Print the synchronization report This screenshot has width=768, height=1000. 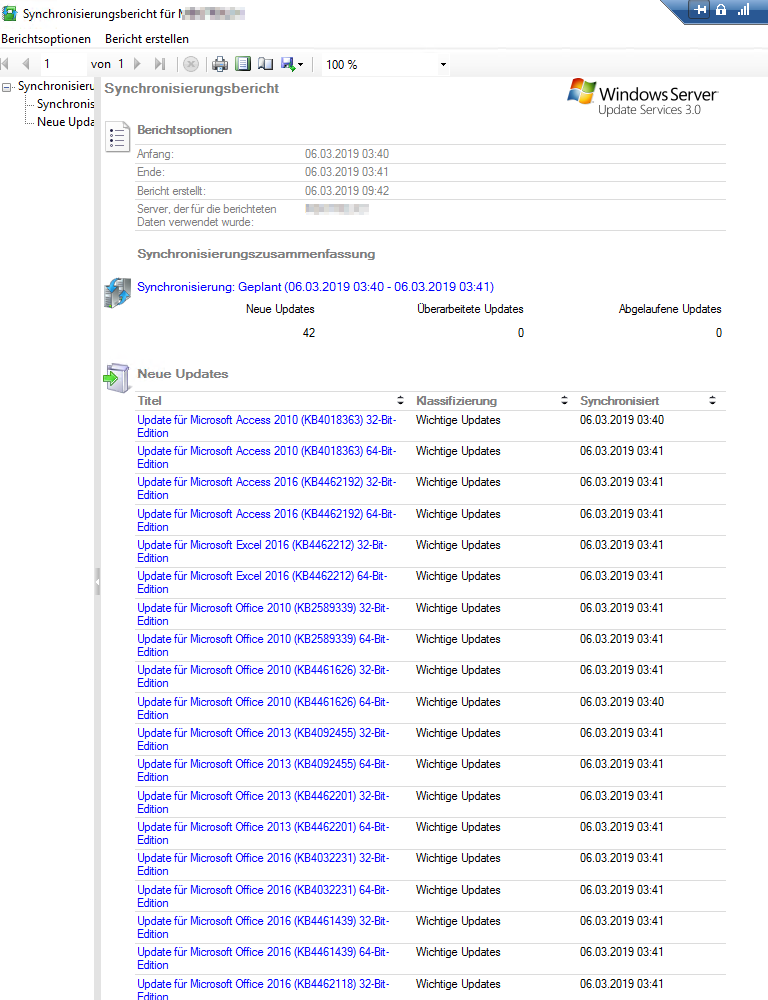[220, 64]
